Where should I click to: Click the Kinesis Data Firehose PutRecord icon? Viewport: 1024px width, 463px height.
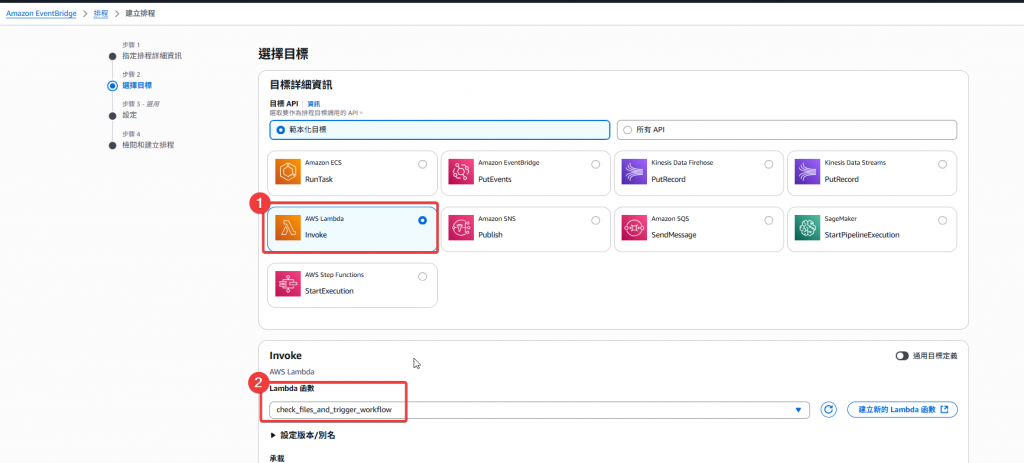634,172
